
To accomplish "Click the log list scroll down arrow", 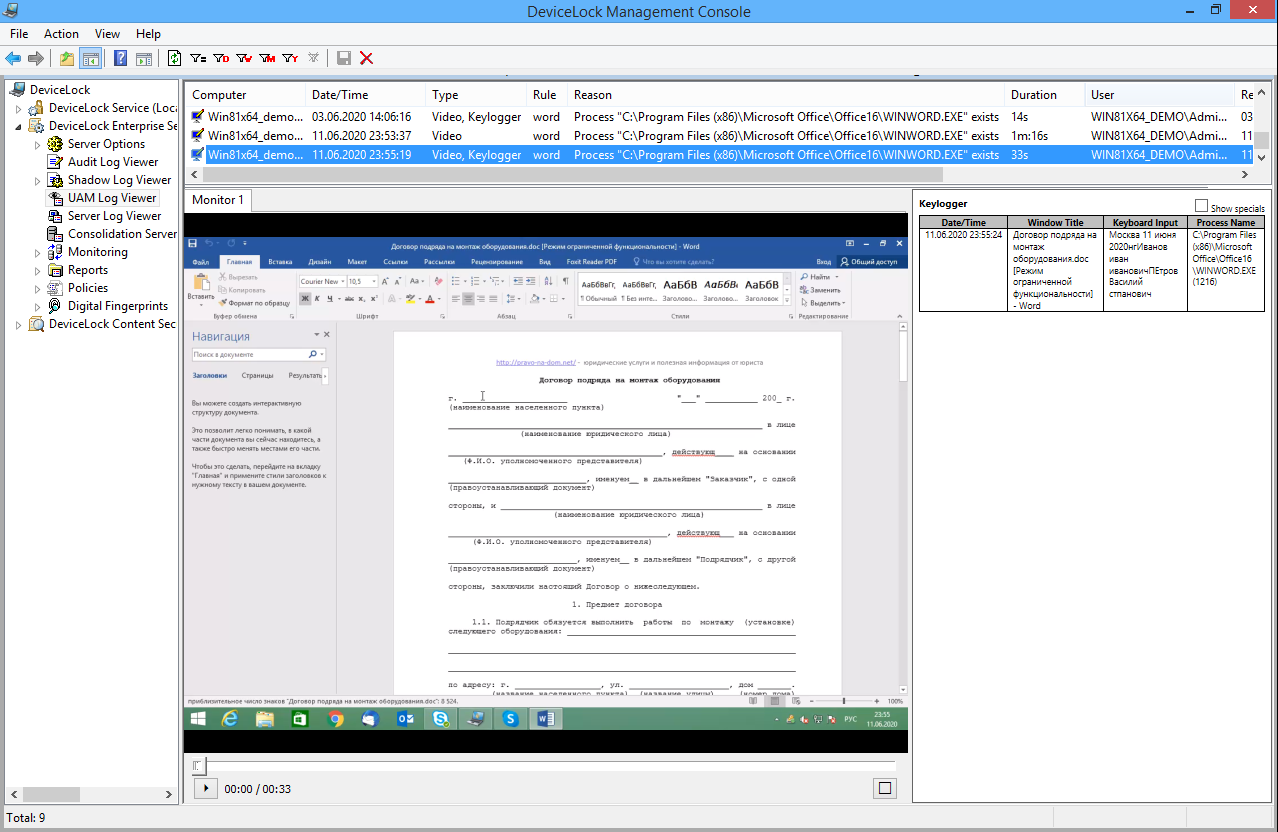I will [x=1263, y=158].
